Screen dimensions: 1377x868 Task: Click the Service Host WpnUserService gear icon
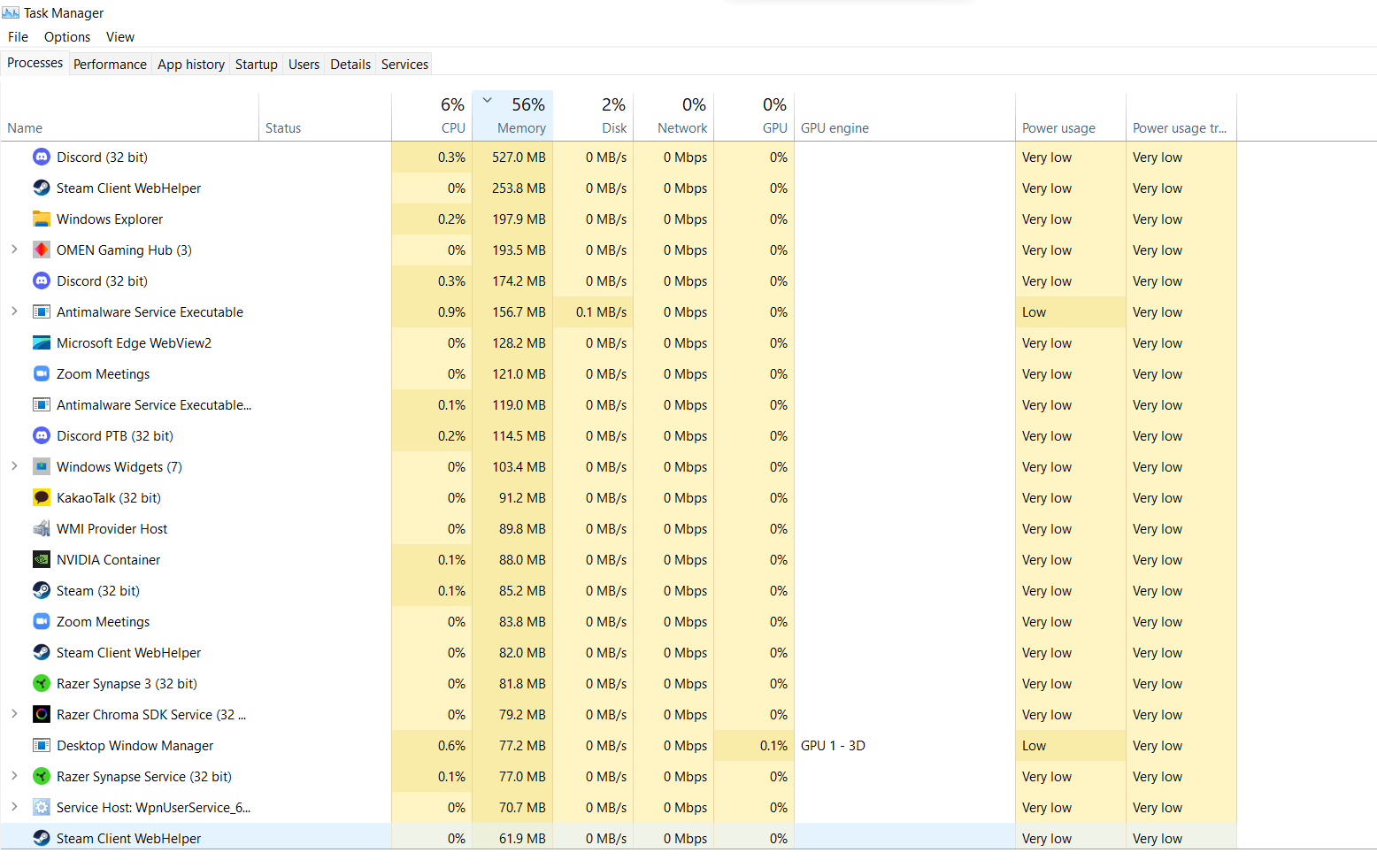[42, 807]
